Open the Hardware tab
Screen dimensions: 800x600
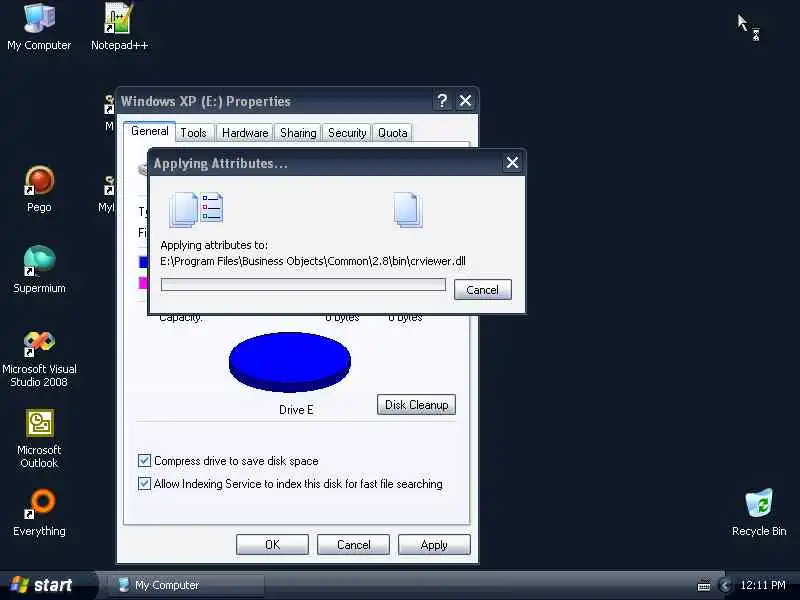pos(245,133)
